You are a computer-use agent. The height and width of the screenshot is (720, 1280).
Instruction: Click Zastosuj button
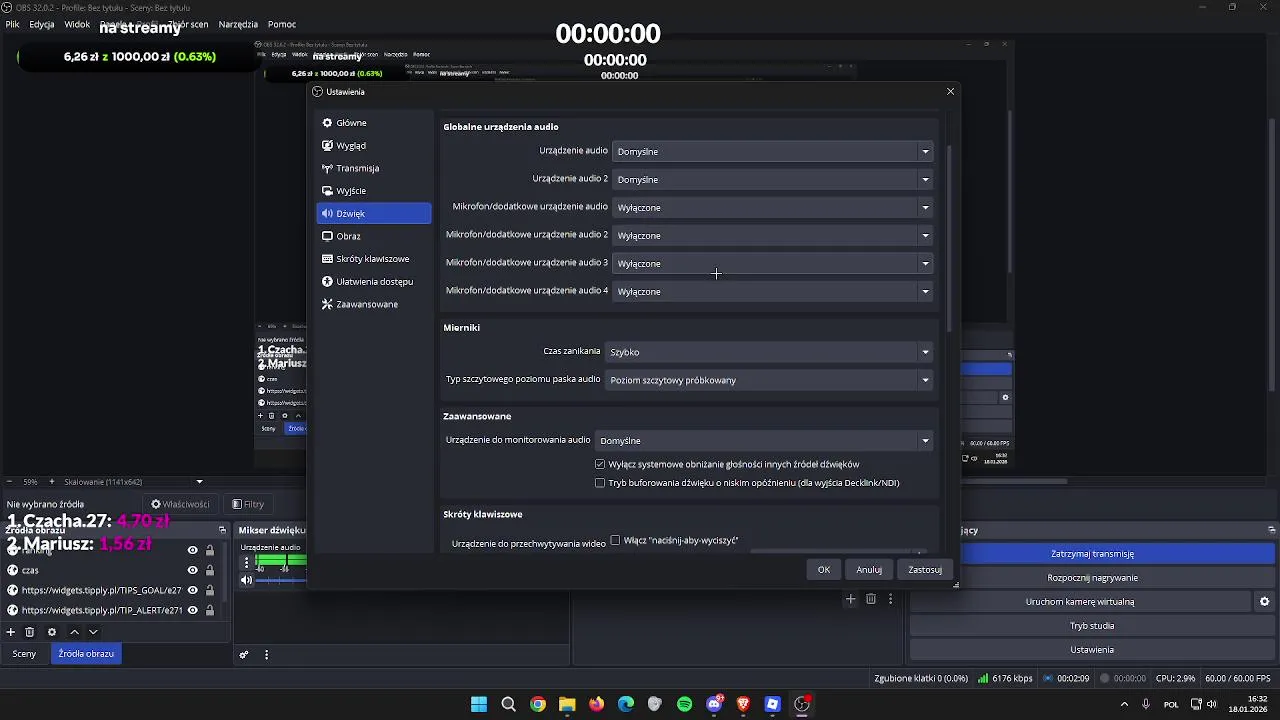(x=925, y=570)
